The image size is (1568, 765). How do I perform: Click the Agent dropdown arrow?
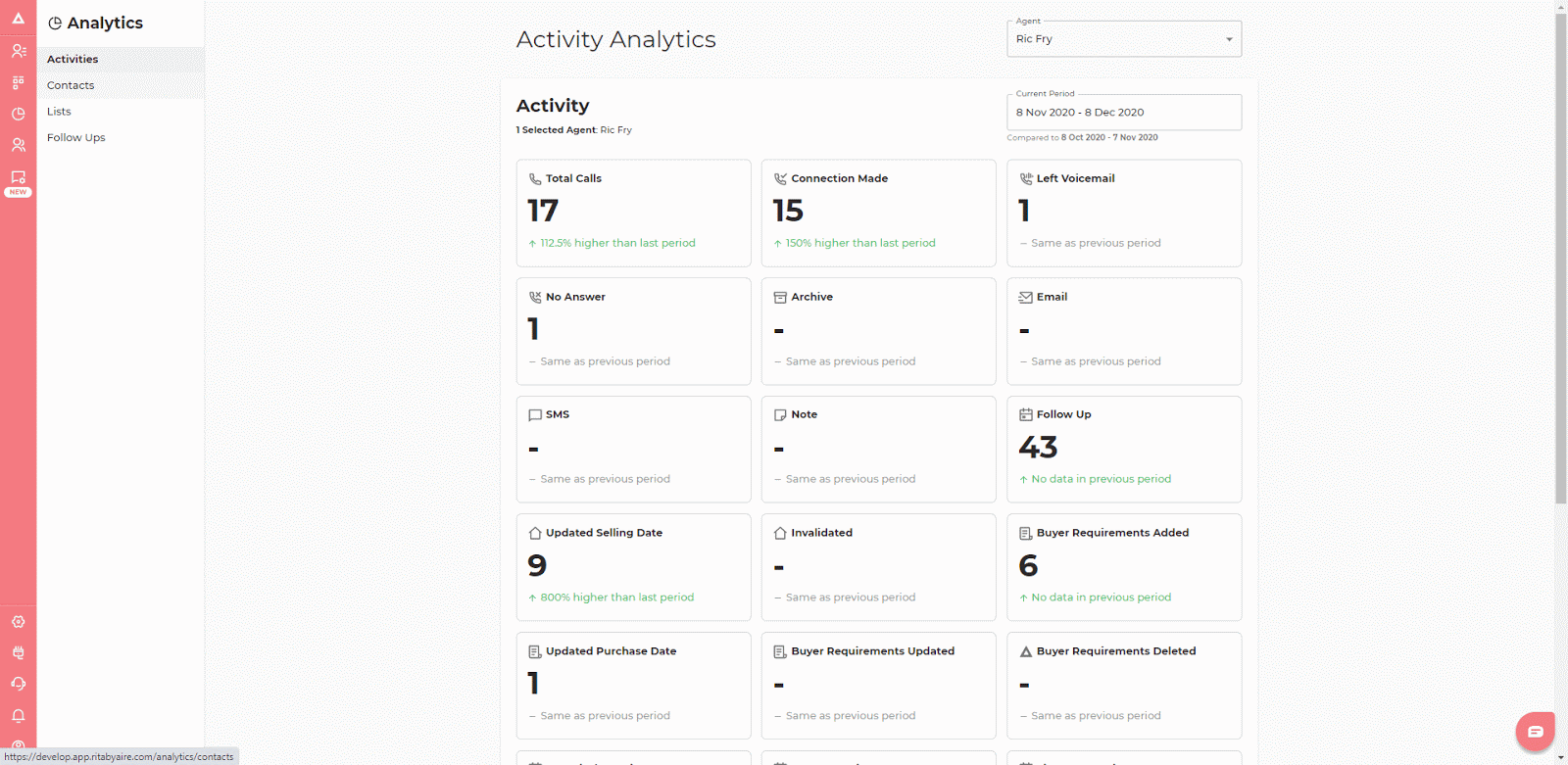[x=1229, y=40]
